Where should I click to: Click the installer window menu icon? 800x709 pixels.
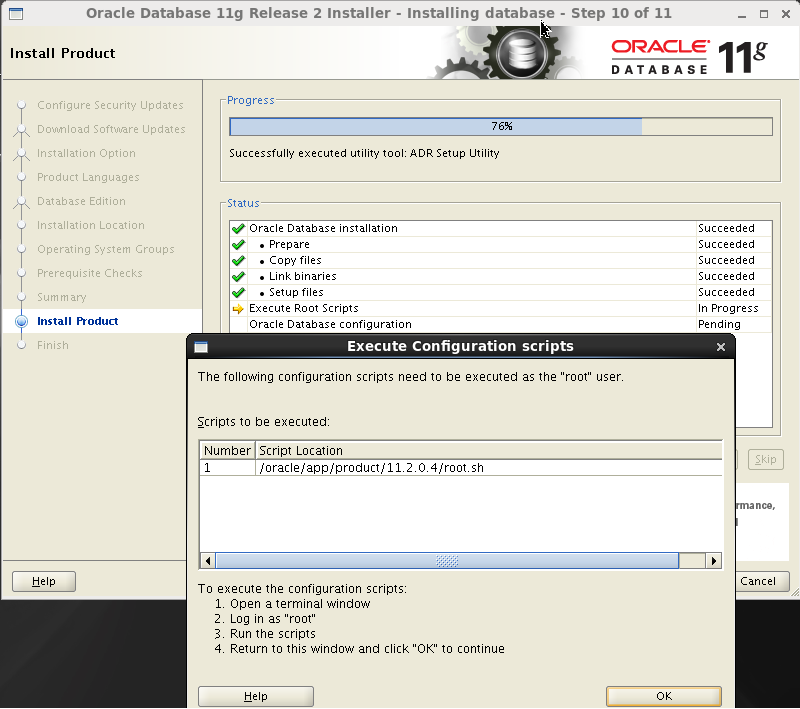(16, 14)
